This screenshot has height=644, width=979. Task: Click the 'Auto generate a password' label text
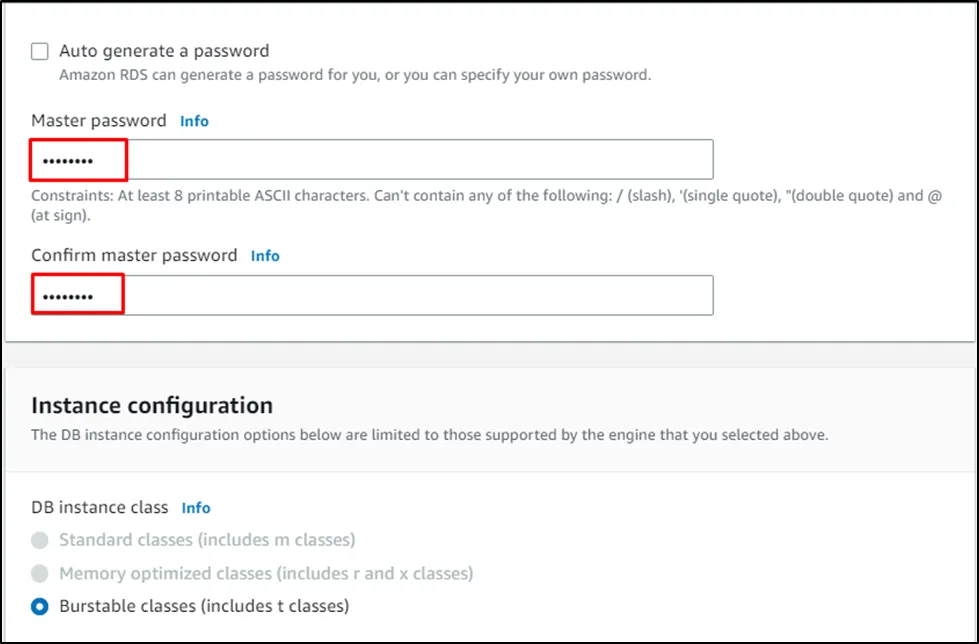164,51
